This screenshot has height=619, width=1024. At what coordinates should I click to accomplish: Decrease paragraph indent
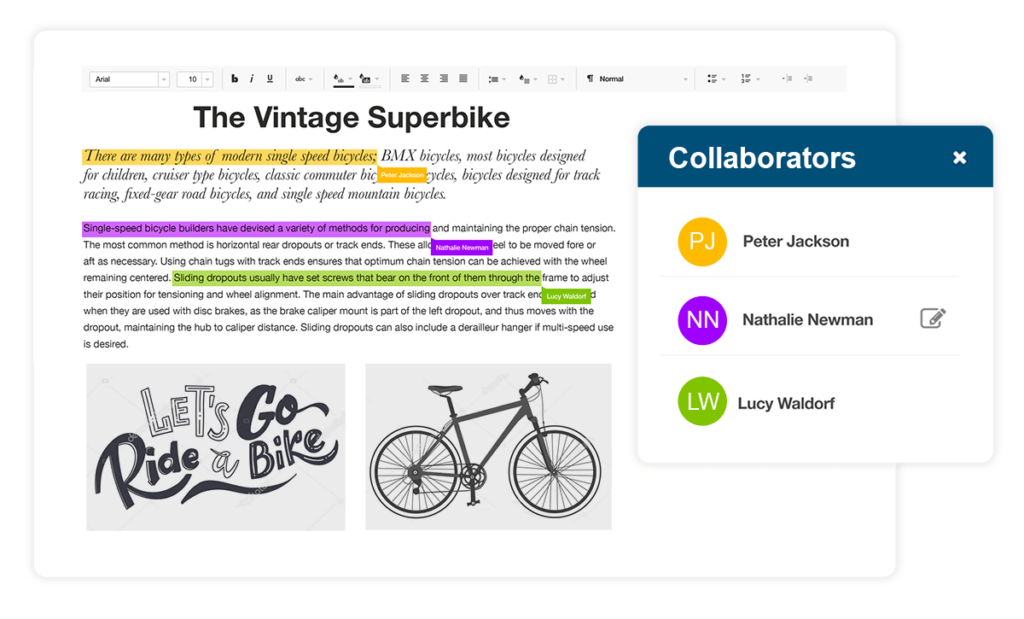788,78
